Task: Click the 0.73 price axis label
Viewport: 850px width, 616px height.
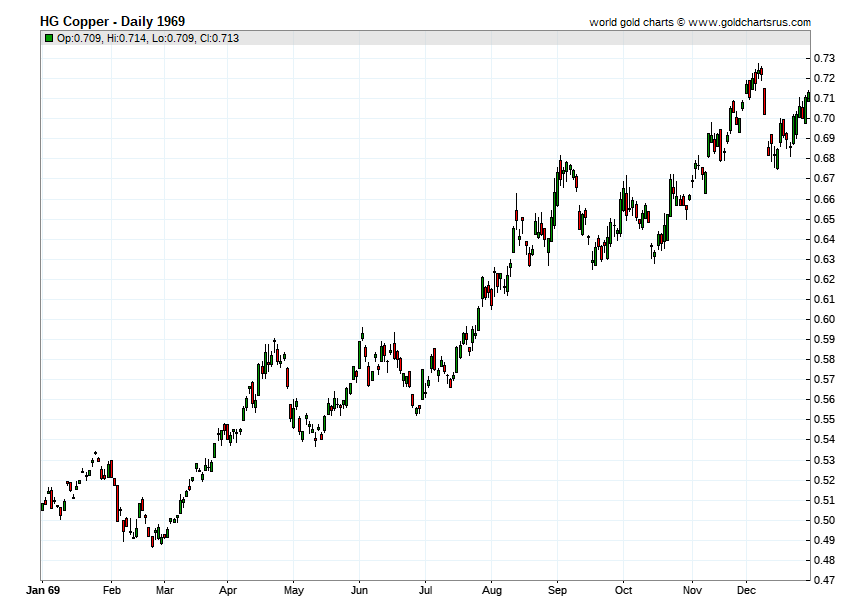Action: coord(825,58)
